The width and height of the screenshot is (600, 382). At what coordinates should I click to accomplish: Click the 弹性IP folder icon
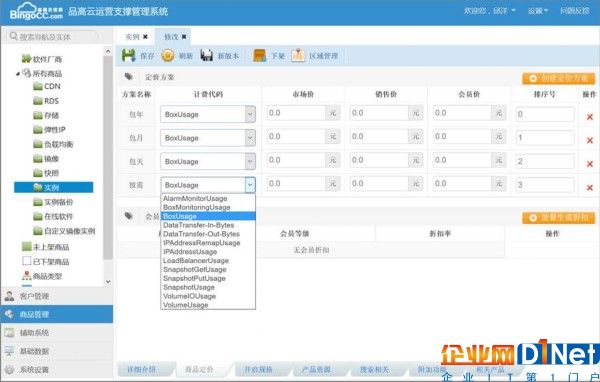point(38,130)
